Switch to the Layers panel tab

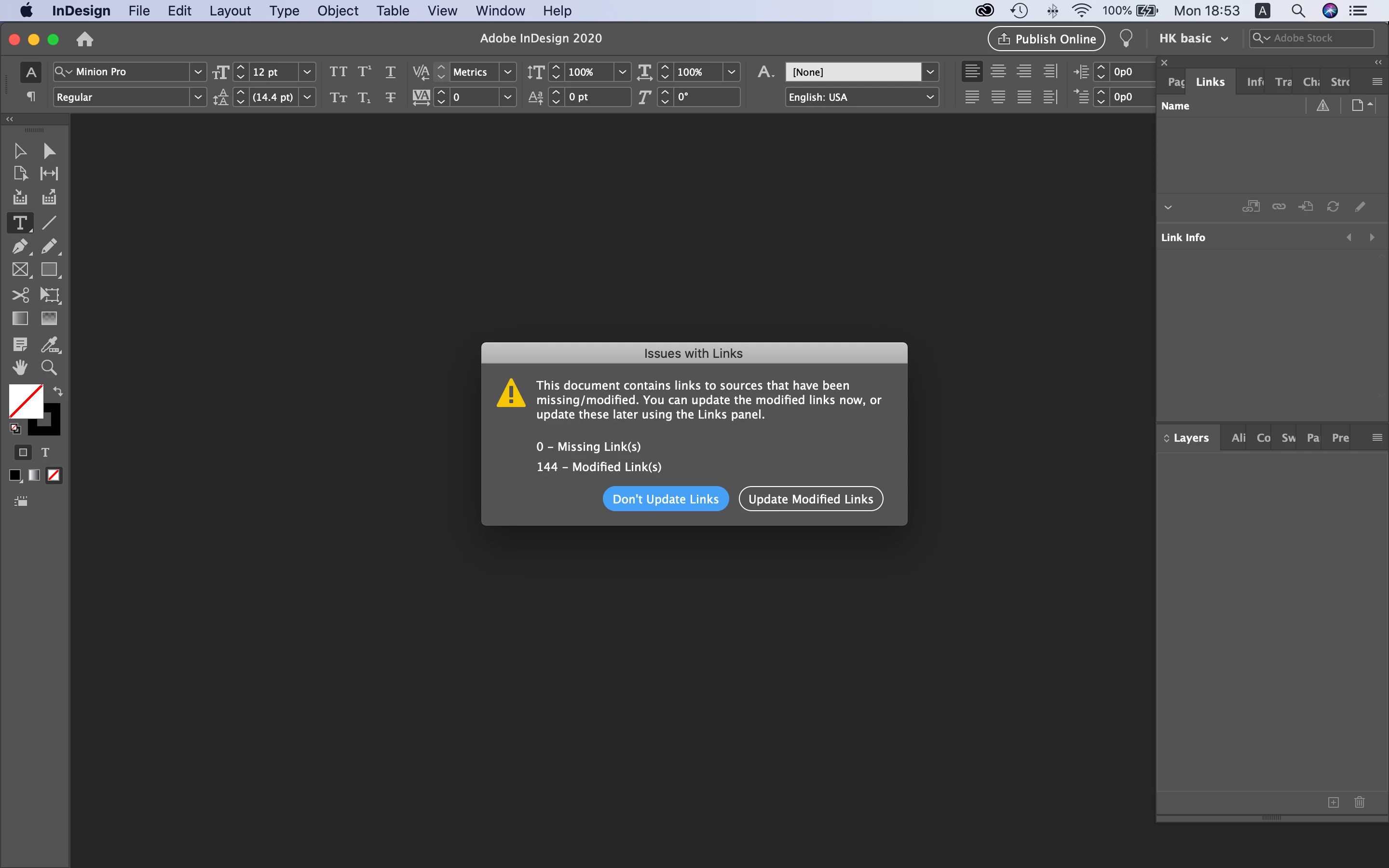coord(1190,438)
